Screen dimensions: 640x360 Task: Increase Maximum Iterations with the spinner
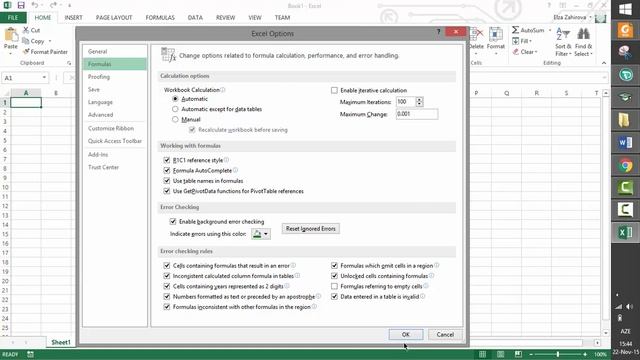pyautogui.click(x=419, y=99)
